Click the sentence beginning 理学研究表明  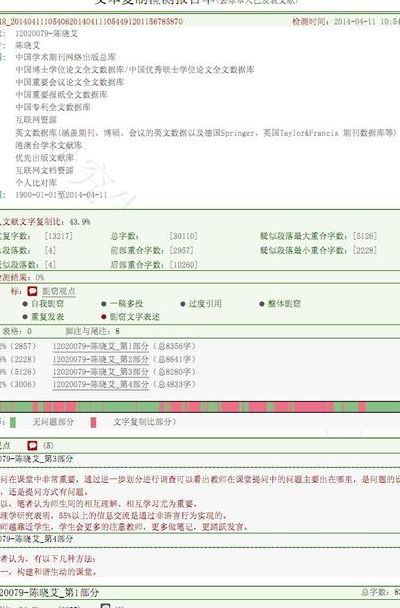click(114, 515)
